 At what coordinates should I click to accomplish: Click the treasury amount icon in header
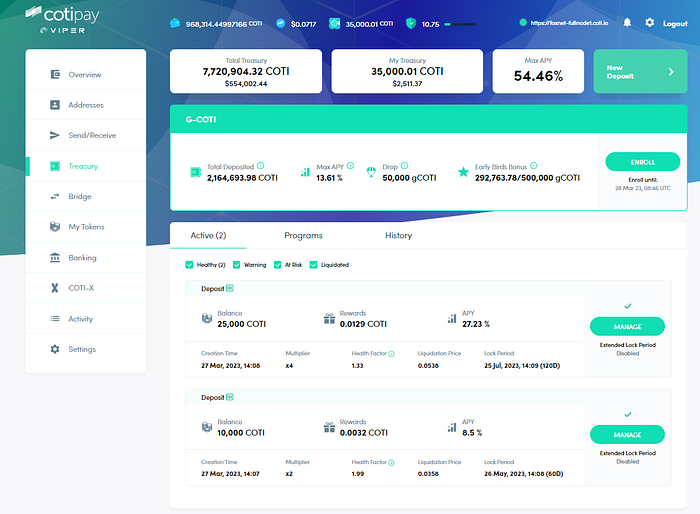[334, 24]
